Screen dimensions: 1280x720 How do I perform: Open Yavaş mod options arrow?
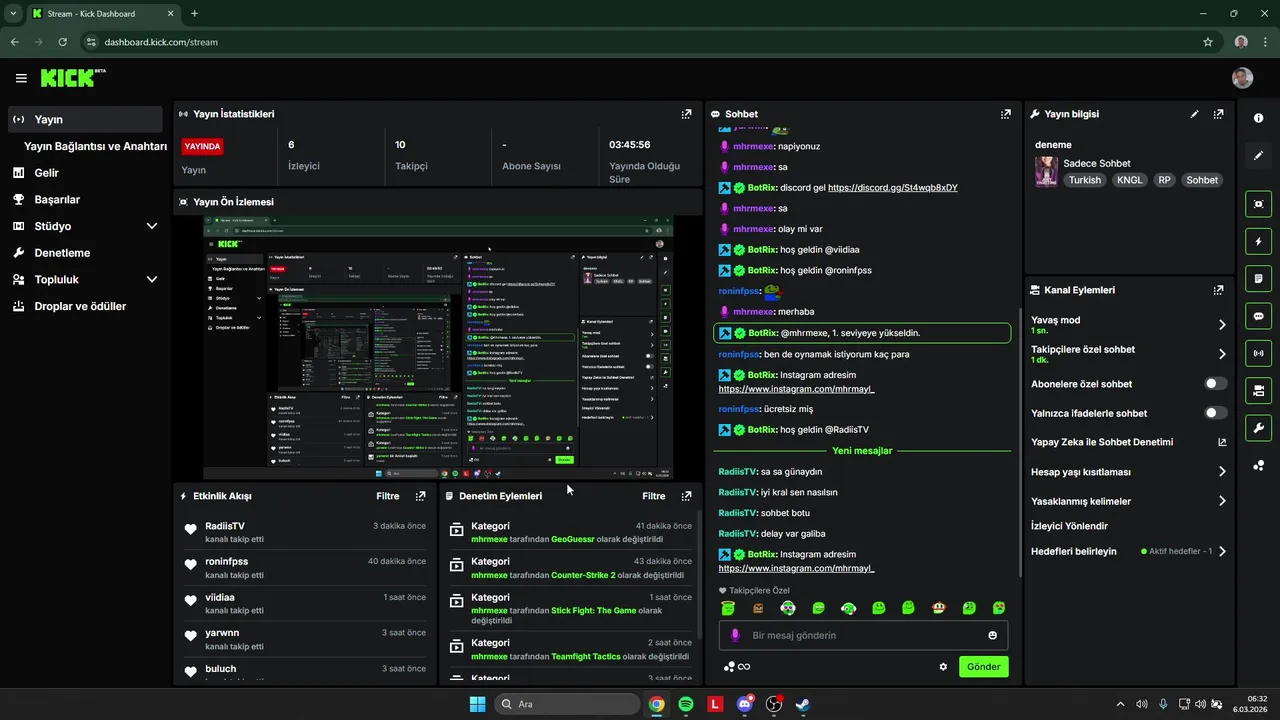tap(1222, 325)
